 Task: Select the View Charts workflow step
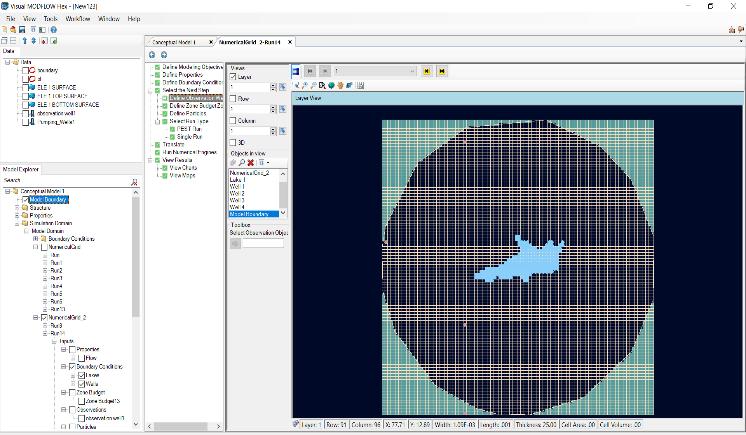click(x=183, y=168)
